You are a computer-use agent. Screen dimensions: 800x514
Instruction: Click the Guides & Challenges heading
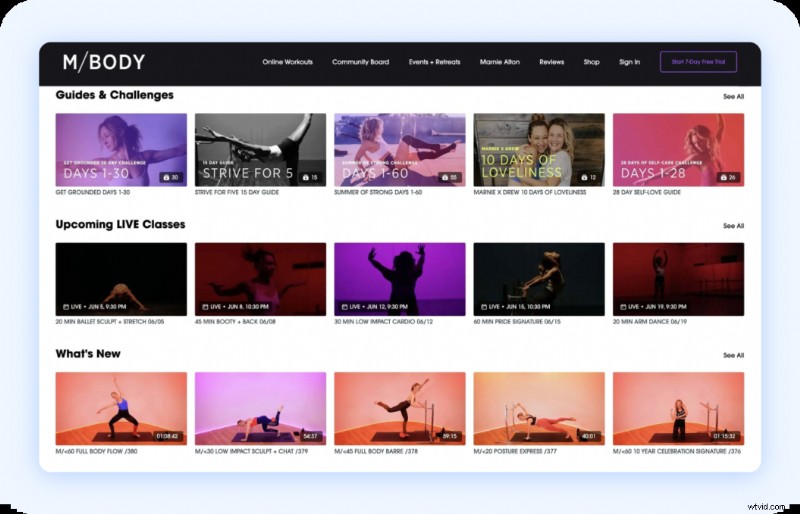pyautogui.click(x=114, y=95)
